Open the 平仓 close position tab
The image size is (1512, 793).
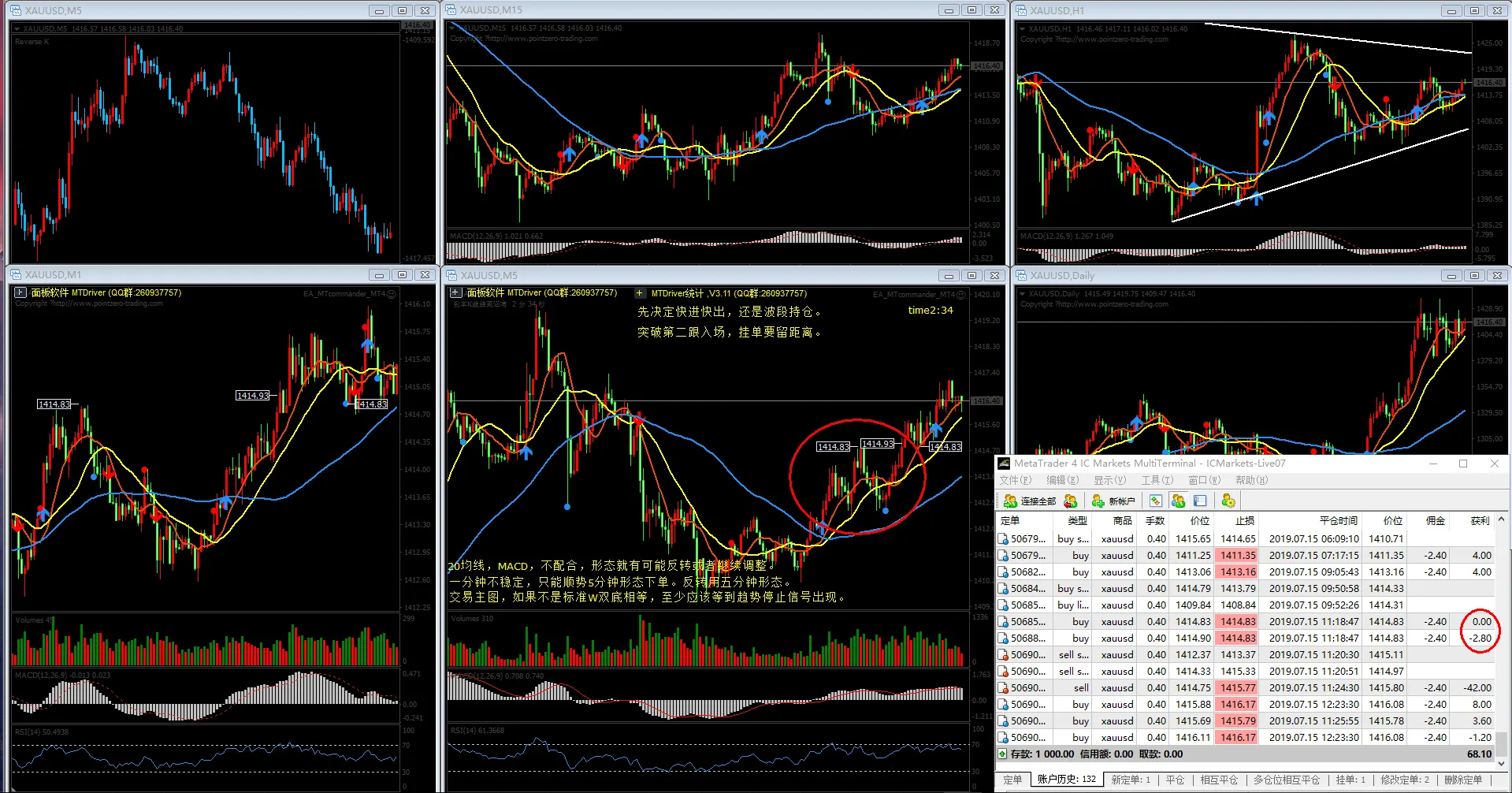1175,780
